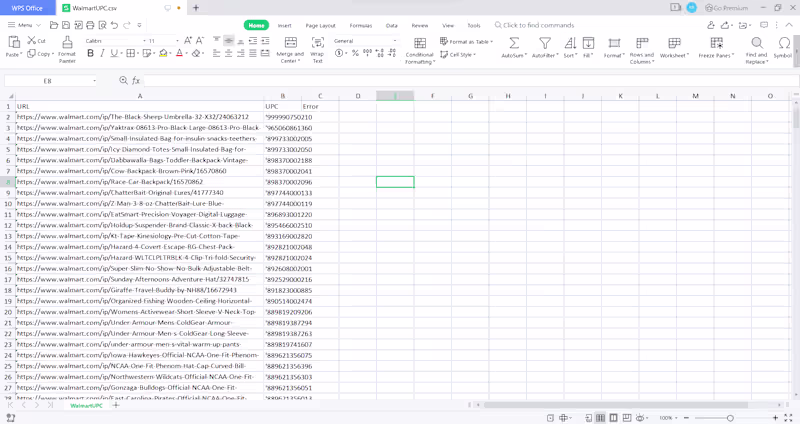The width and height of the screenshot is (800, 424).
Task: Open Cell Style dropdown
Action: click(458, 55)
